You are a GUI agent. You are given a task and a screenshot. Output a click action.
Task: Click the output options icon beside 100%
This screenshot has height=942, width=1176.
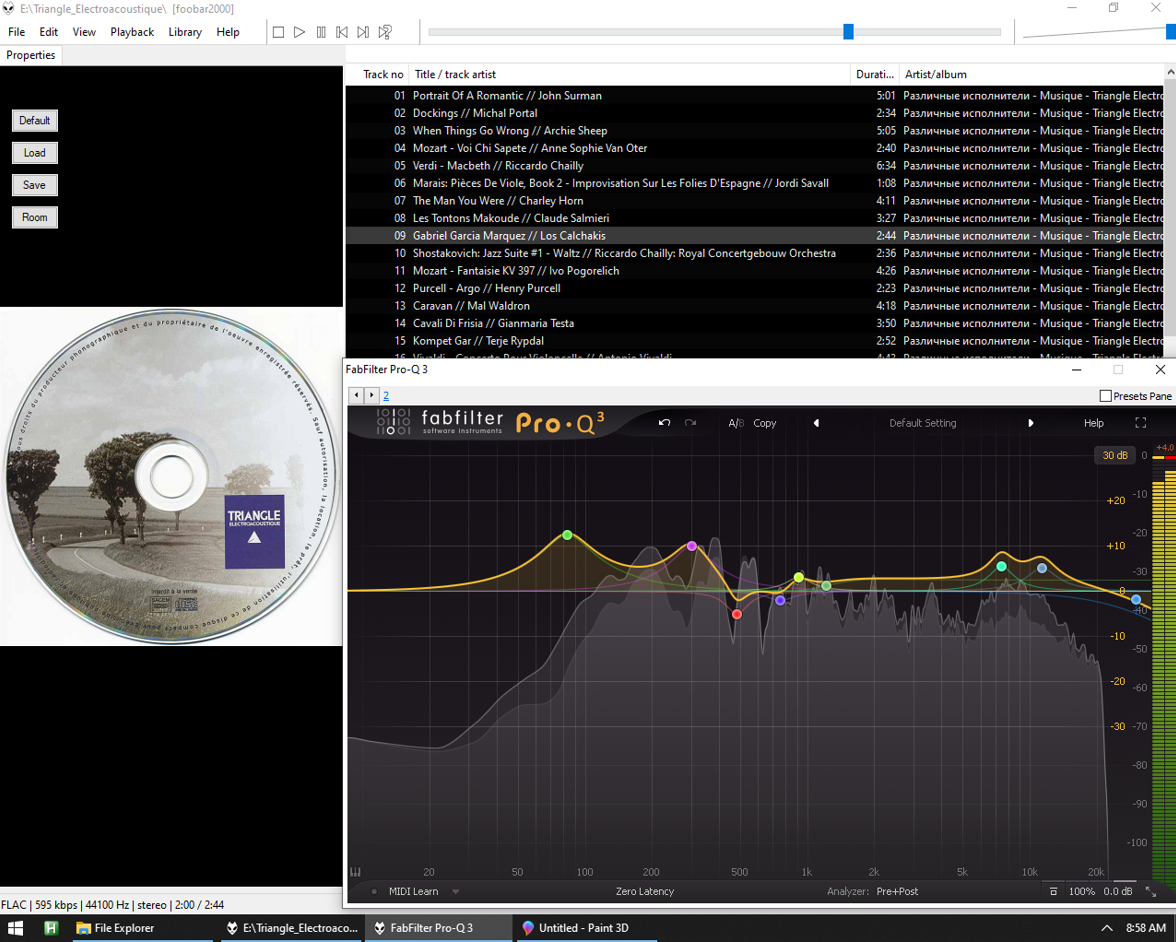click(x=1053, y=891)
